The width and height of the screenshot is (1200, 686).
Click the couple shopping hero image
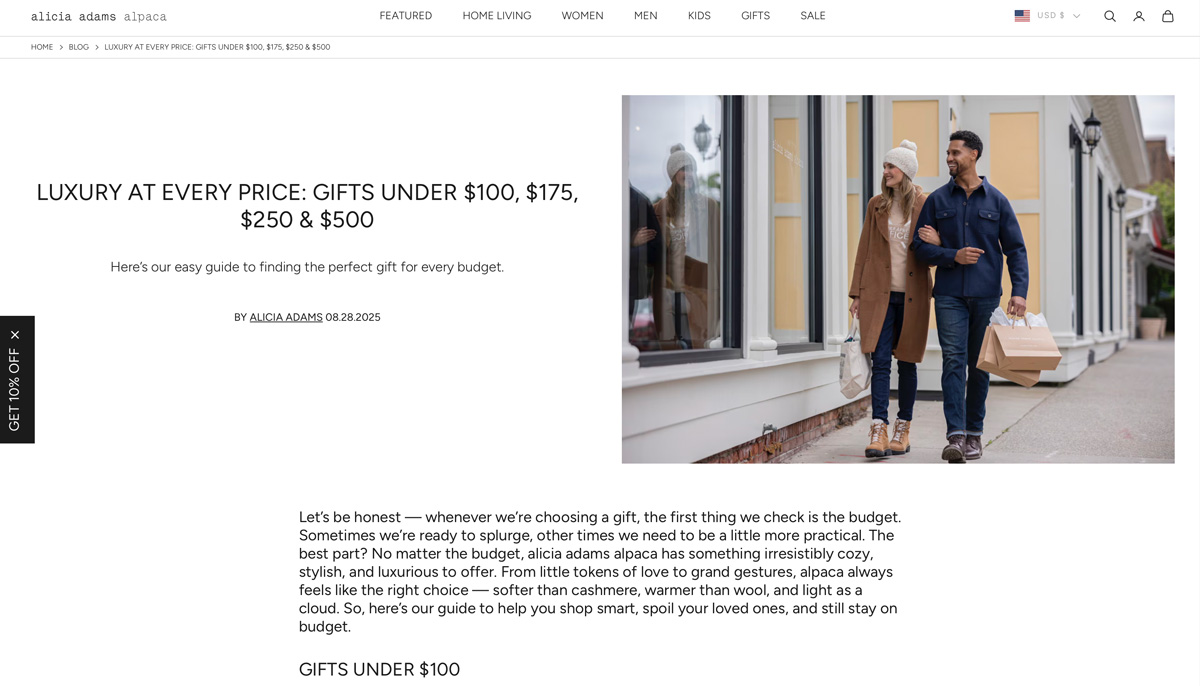pyautogui.click(x=898, y=279)
